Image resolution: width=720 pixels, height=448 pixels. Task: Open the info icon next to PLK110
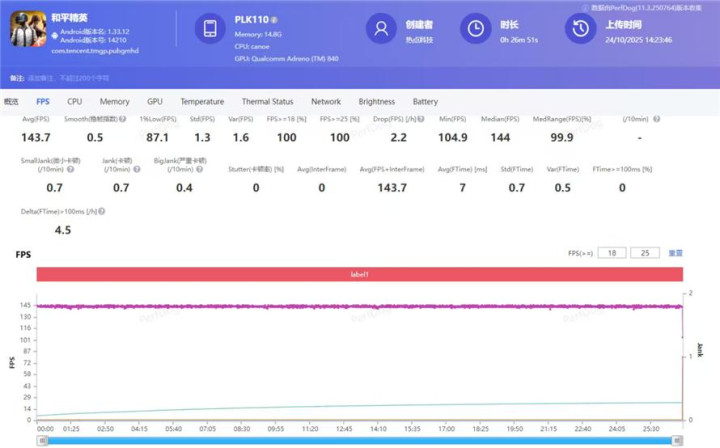tap(274, 20)
